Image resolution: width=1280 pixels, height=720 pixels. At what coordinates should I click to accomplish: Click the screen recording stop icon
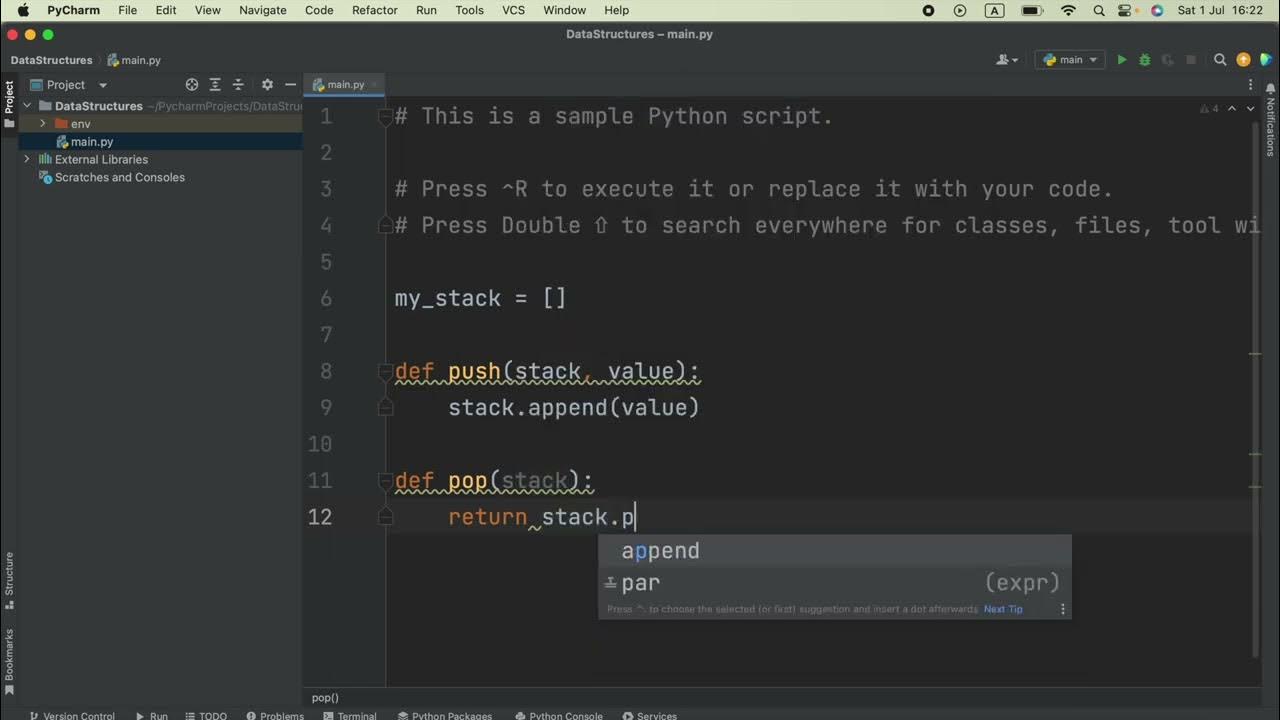[928, 10]
